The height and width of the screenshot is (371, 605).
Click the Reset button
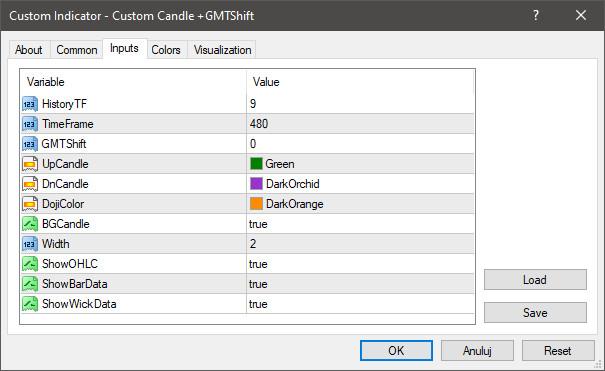pyautogui.click(x=558, y=351)
